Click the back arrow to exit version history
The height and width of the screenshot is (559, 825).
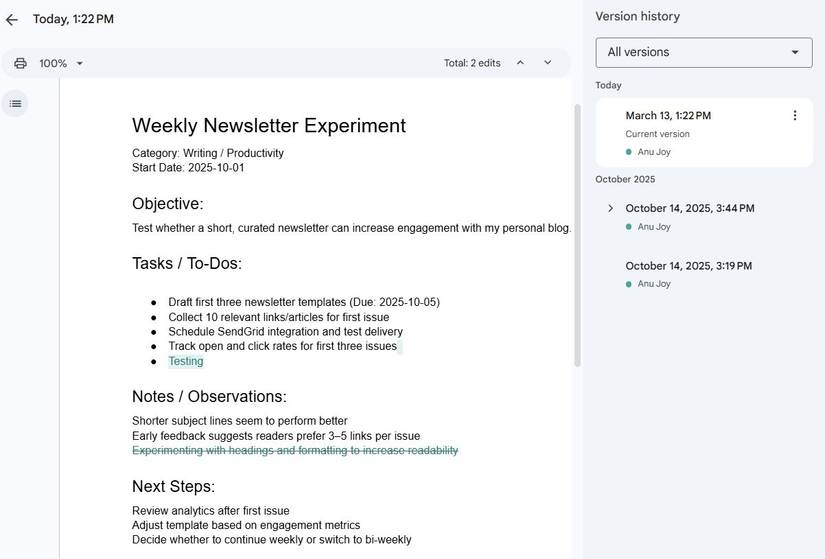[x=12, y=20]
